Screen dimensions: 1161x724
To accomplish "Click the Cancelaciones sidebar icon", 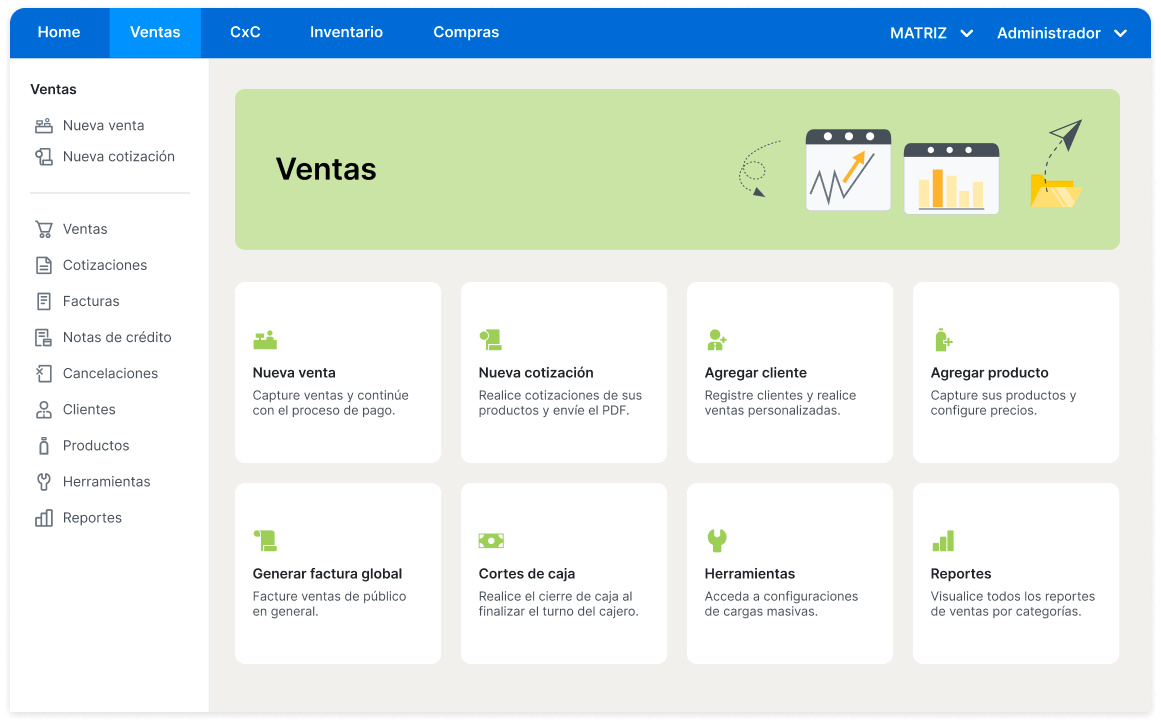I will [44, 374].
